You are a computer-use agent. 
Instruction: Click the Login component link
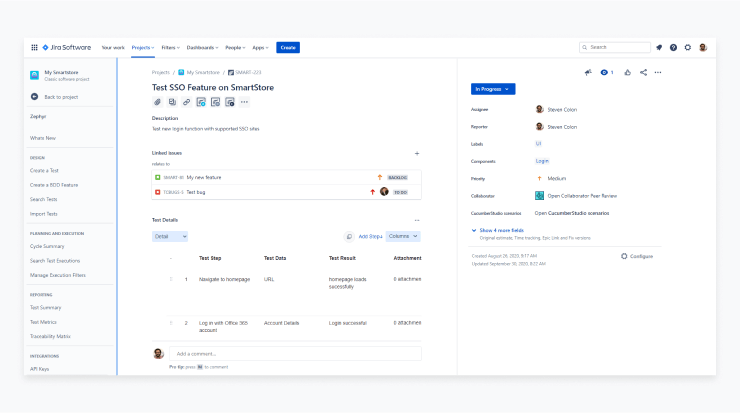[x=542, y=161]
